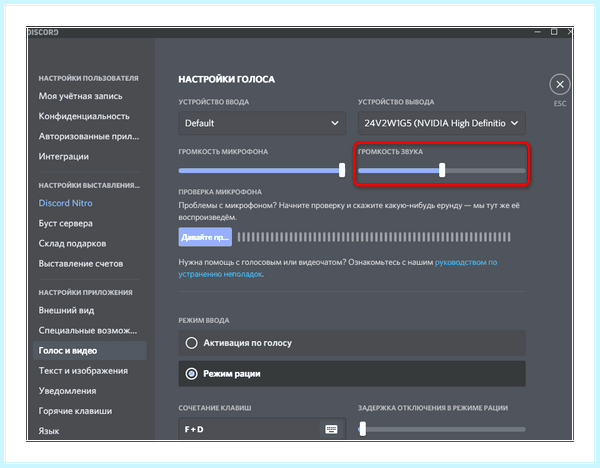Image resolution: width=600 pixels, height=468 pixels.
Task: Go to Конфиденциальность section
Action: (x=84, y=116)
